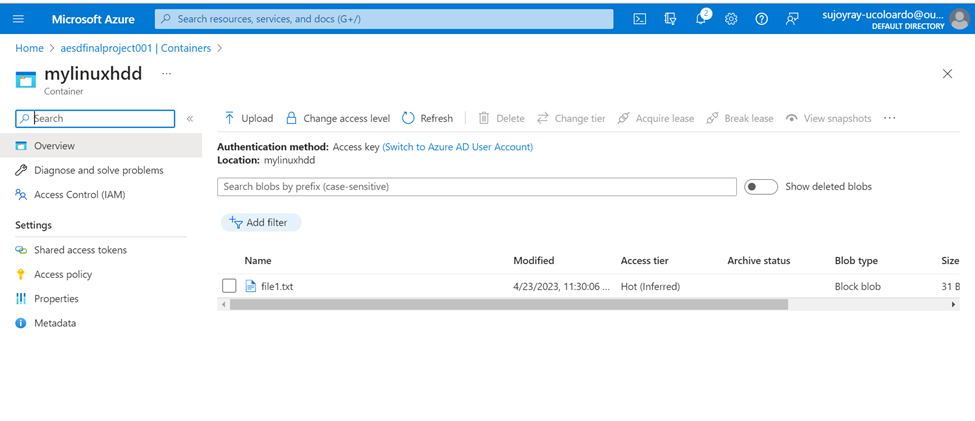
Task: Collapse the side menu with double chevron
Action: pyautogui.click(x=190, y=119)
